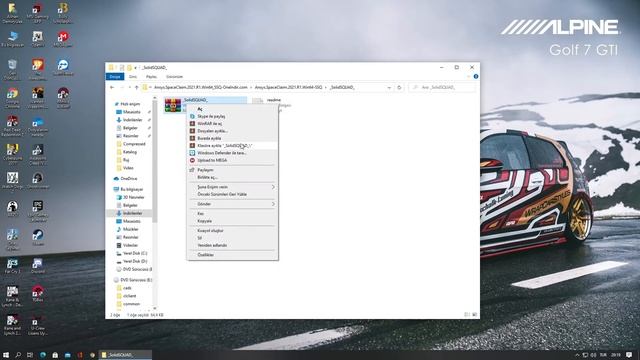Select 'Klasöre ayıkla _SolidSQUAD_\' menu entry
This screenshot has width=640, height=360.
233,146
